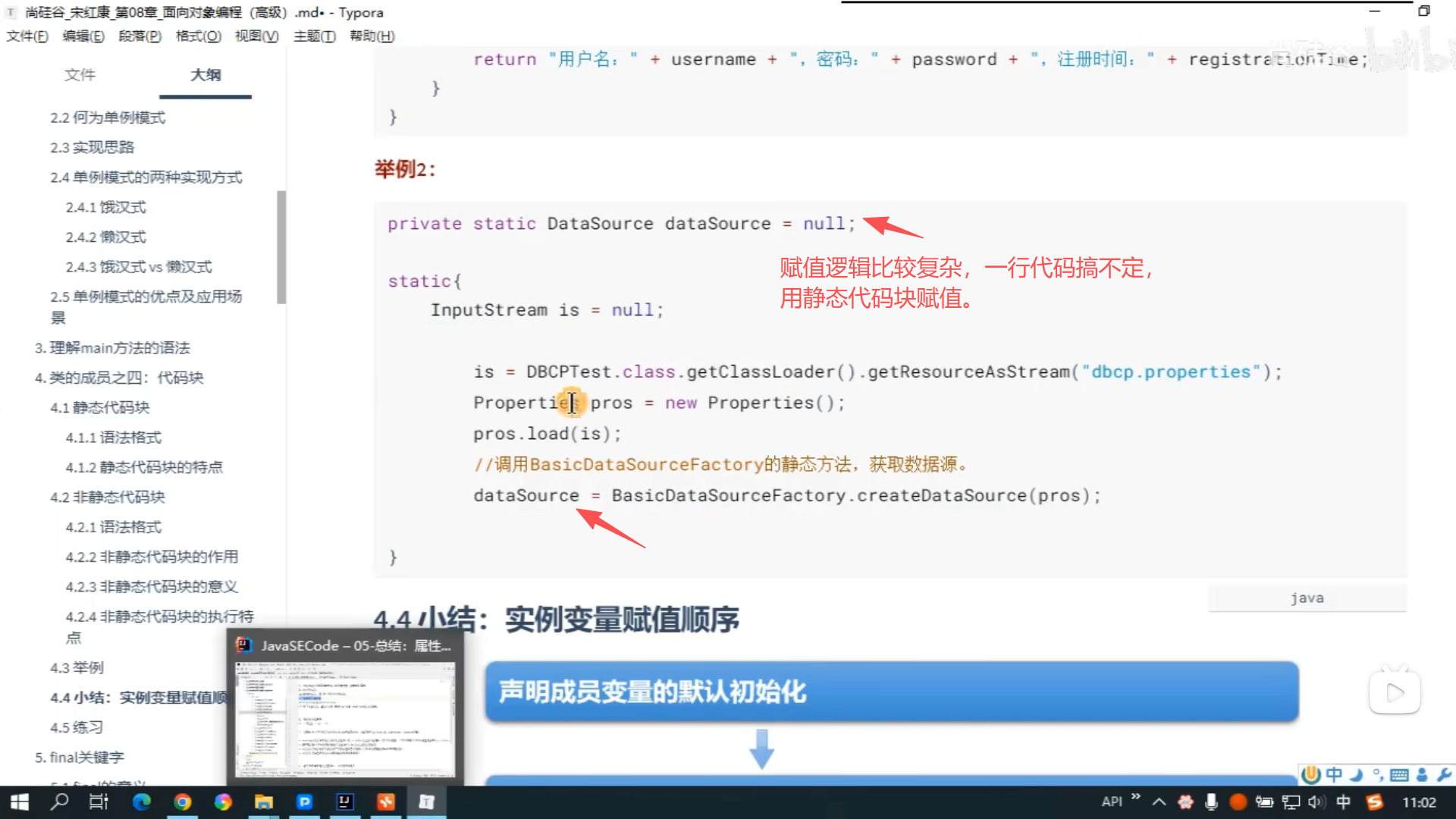Go to outline item 4.1 静态代码块
Viewport: 1456px width, 819px height.
coord(100,407)
